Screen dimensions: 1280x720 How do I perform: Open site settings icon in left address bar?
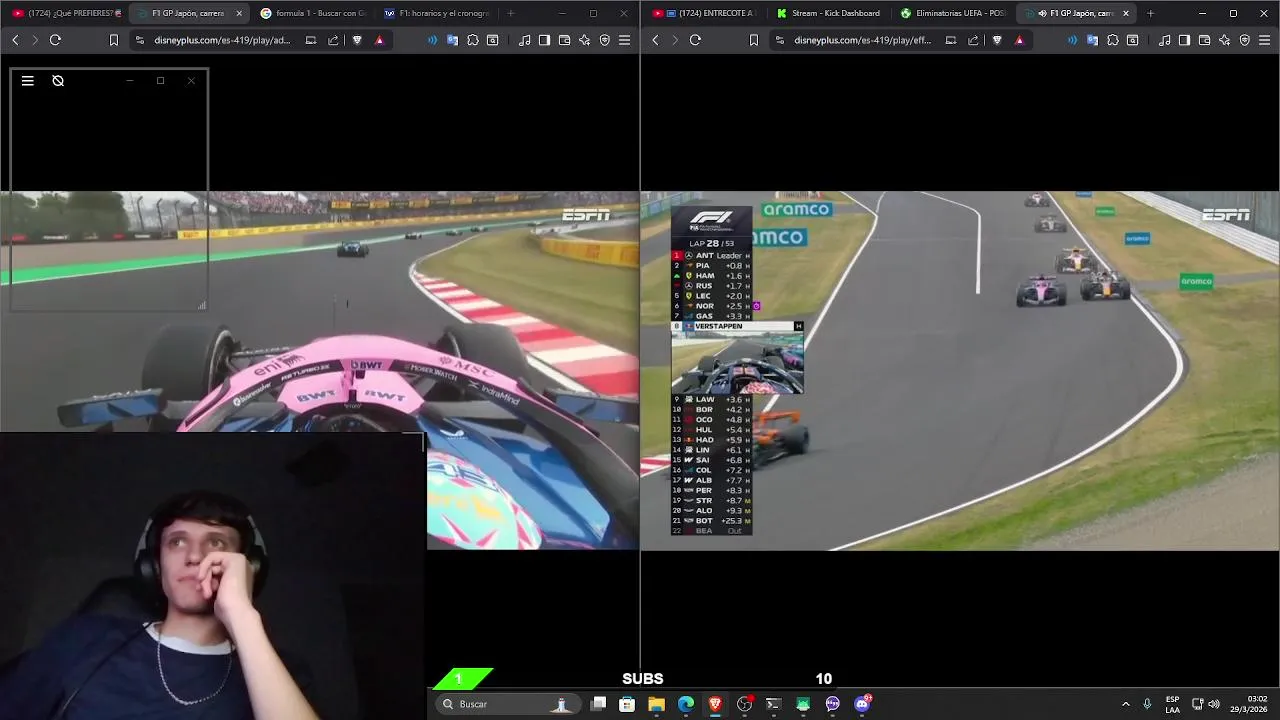tap(140, 40)
